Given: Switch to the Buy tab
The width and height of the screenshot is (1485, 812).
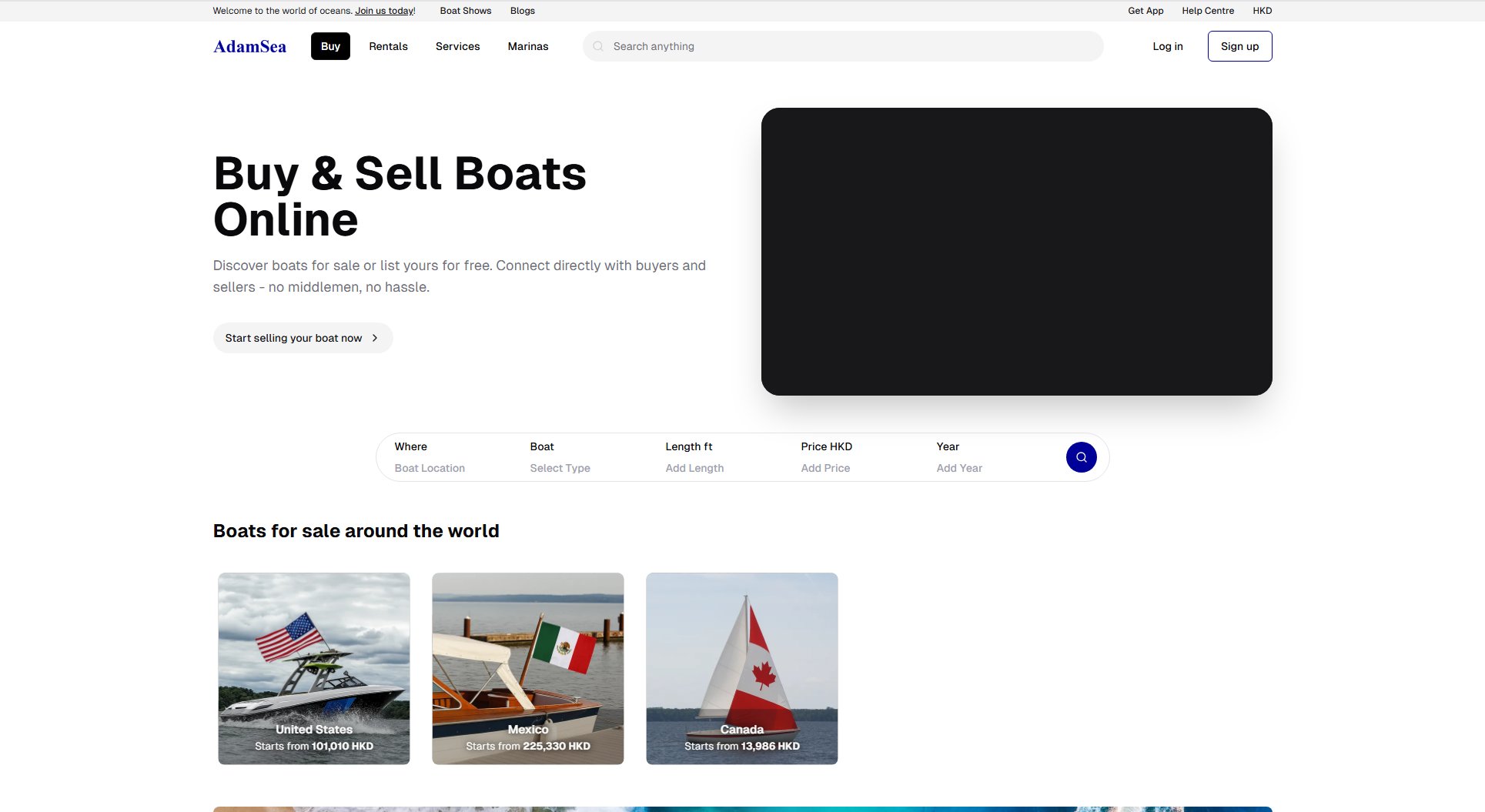Looking at the screenshot, I should (x=330, y=46).
